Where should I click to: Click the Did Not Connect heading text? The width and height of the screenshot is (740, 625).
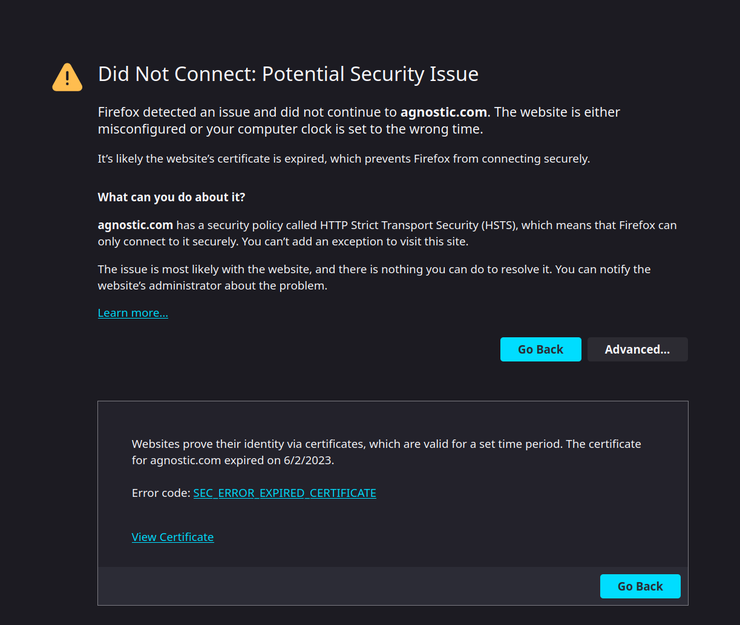pos(288,74)
